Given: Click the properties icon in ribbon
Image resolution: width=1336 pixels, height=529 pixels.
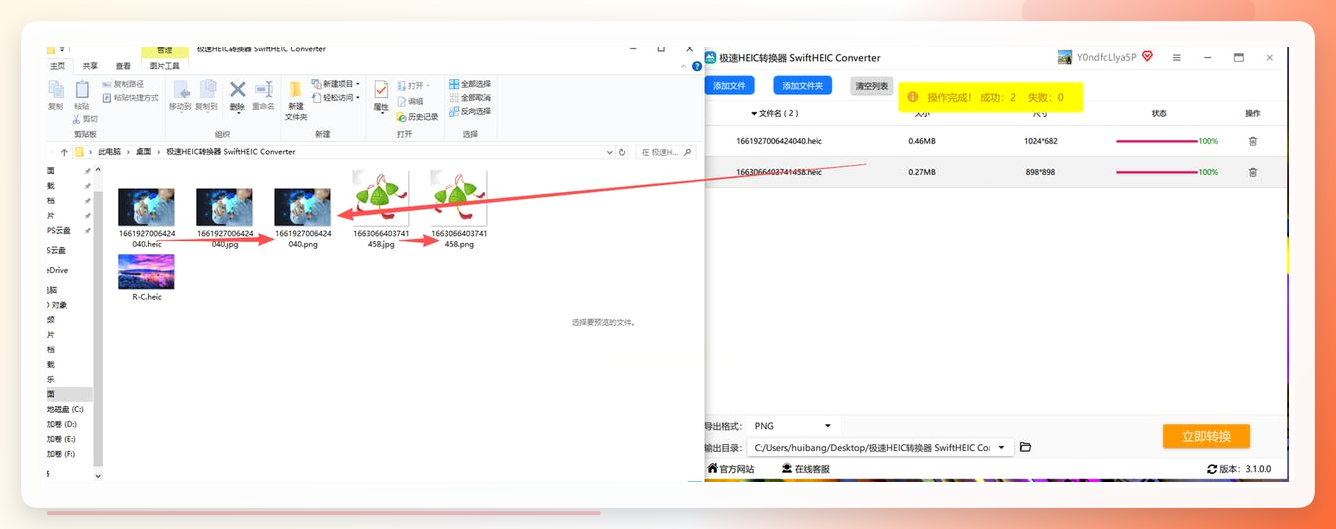Looking at the screenshot, I should (381, 90).
